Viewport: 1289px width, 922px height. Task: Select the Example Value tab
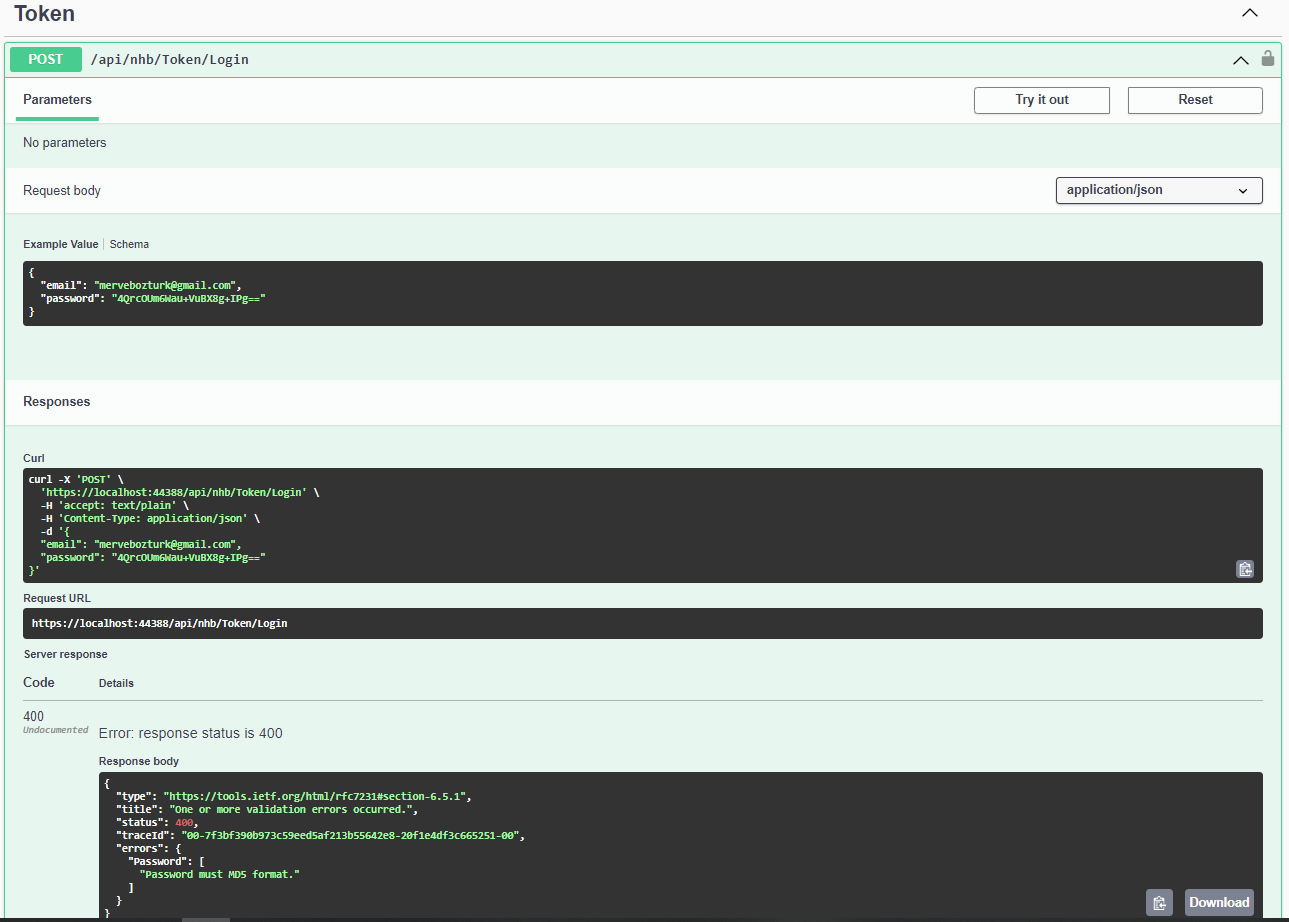[60, 243]
